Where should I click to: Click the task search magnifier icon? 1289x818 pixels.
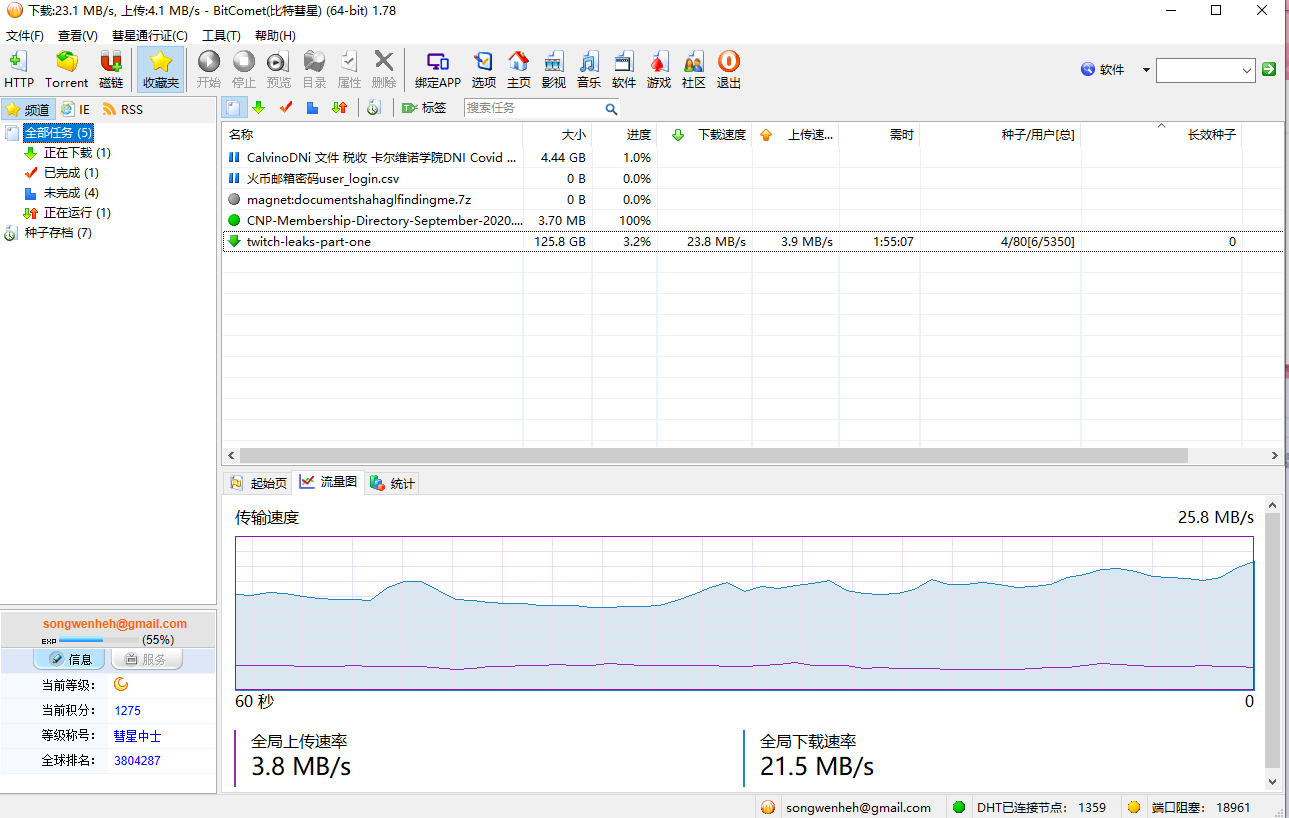[x=611, y=109]
